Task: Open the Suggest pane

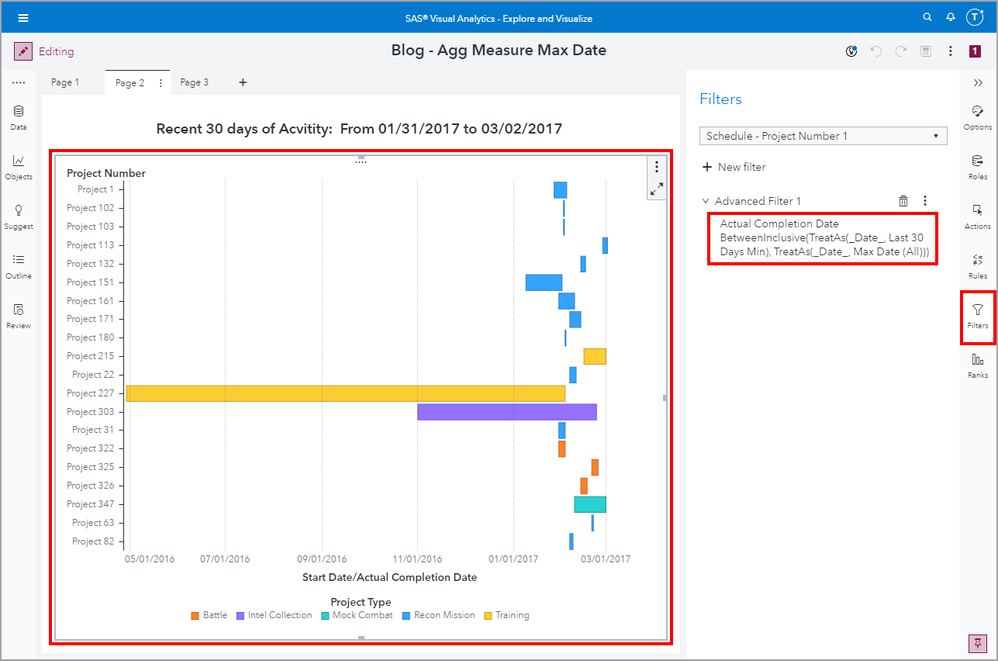Action: 18,217
